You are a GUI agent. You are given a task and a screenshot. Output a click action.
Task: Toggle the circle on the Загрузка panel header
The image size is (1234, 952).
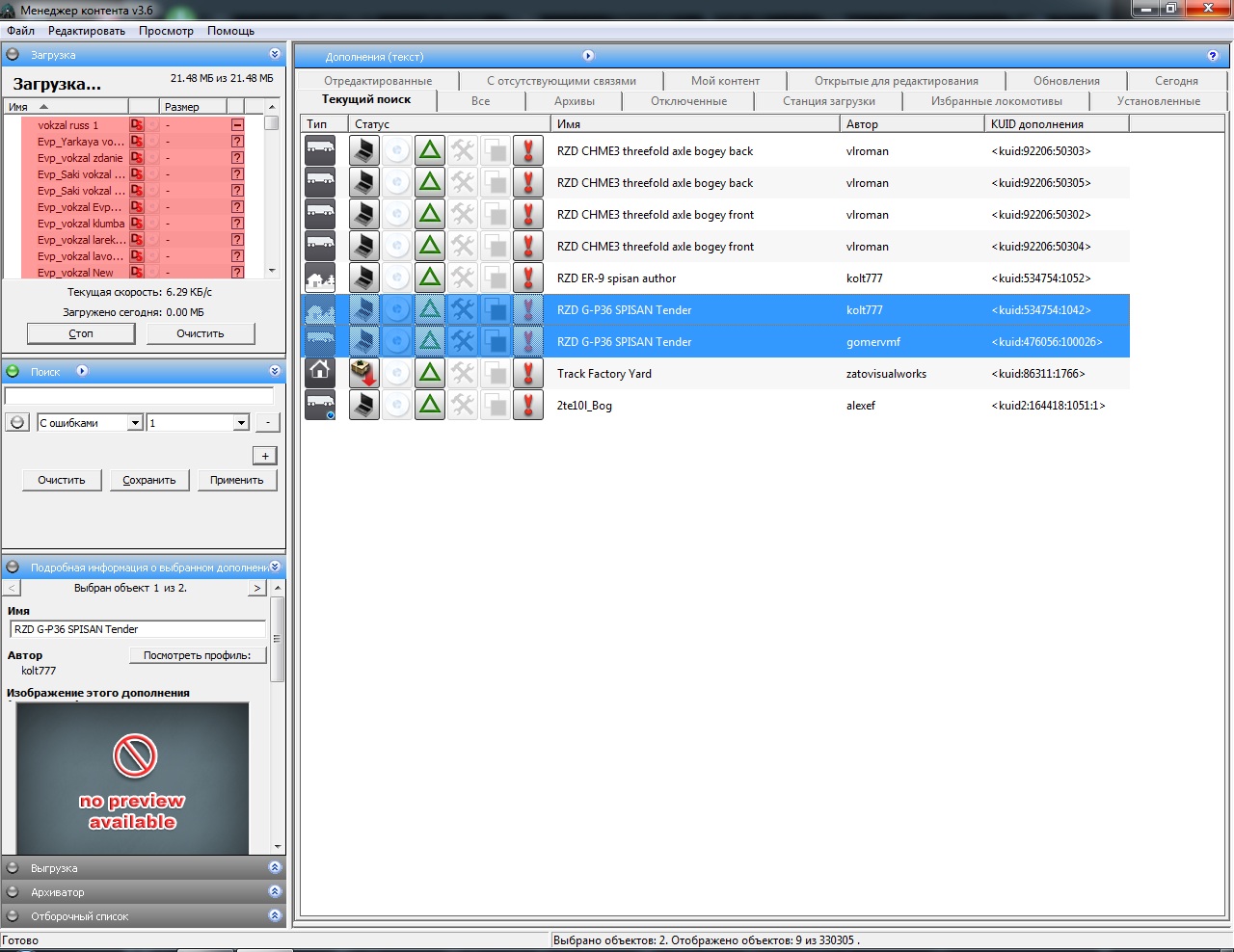tap(13, 55)
